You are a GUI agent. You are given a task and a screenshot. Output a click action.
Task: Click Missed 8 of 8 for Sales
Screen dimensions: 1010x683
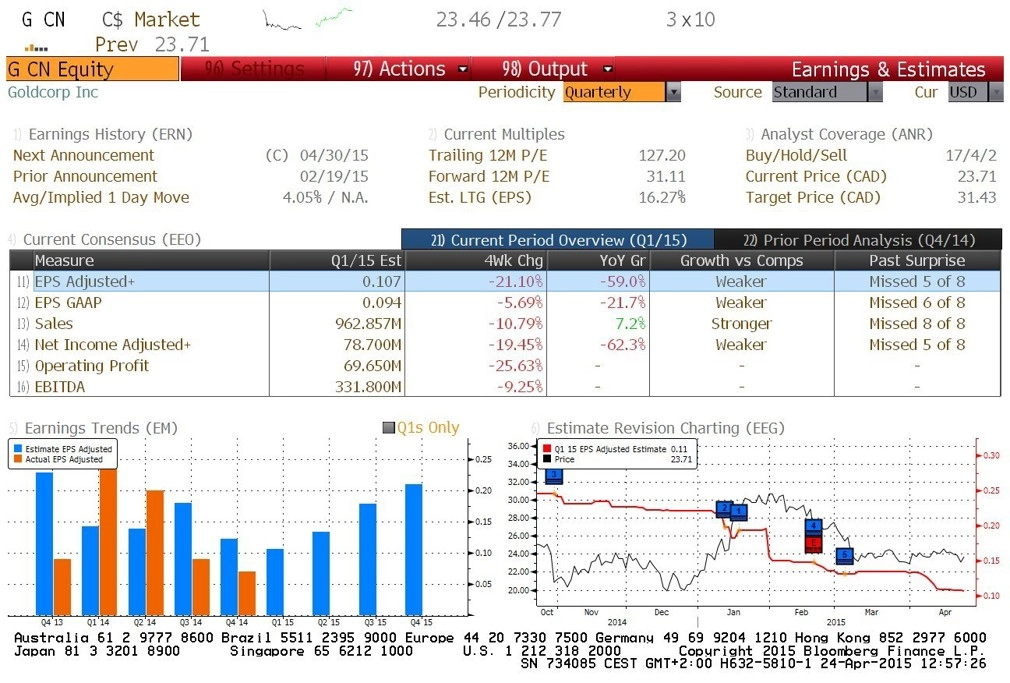pyautogui.click(x=917, y=323)
